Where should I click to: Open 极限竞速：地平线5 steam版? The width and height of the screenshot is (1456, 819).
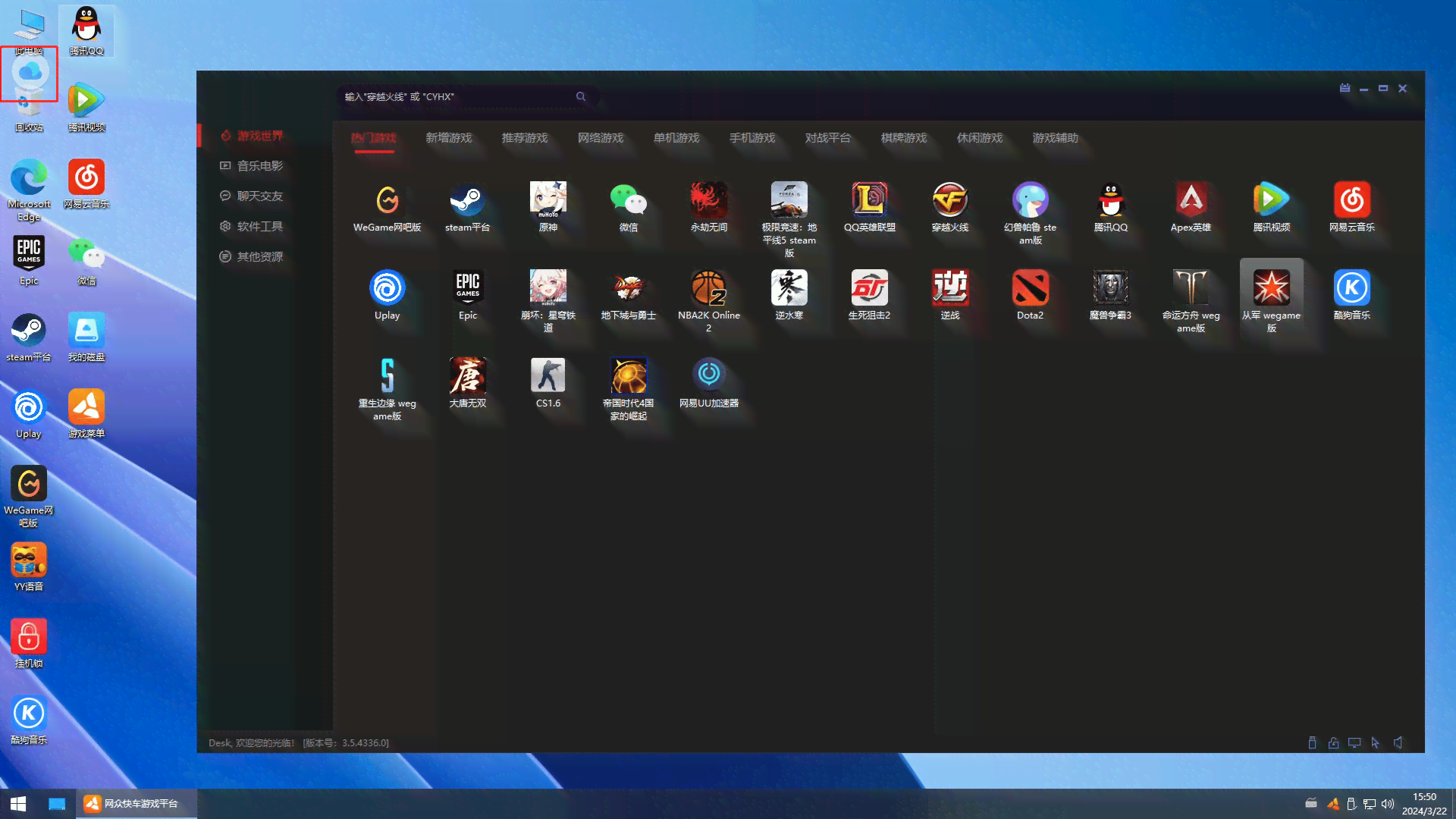[789, 220]
